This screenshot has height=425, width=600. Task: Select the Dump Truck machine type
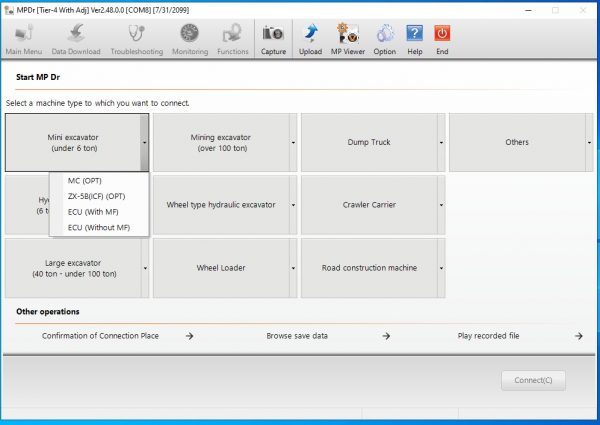coord(369,142)
